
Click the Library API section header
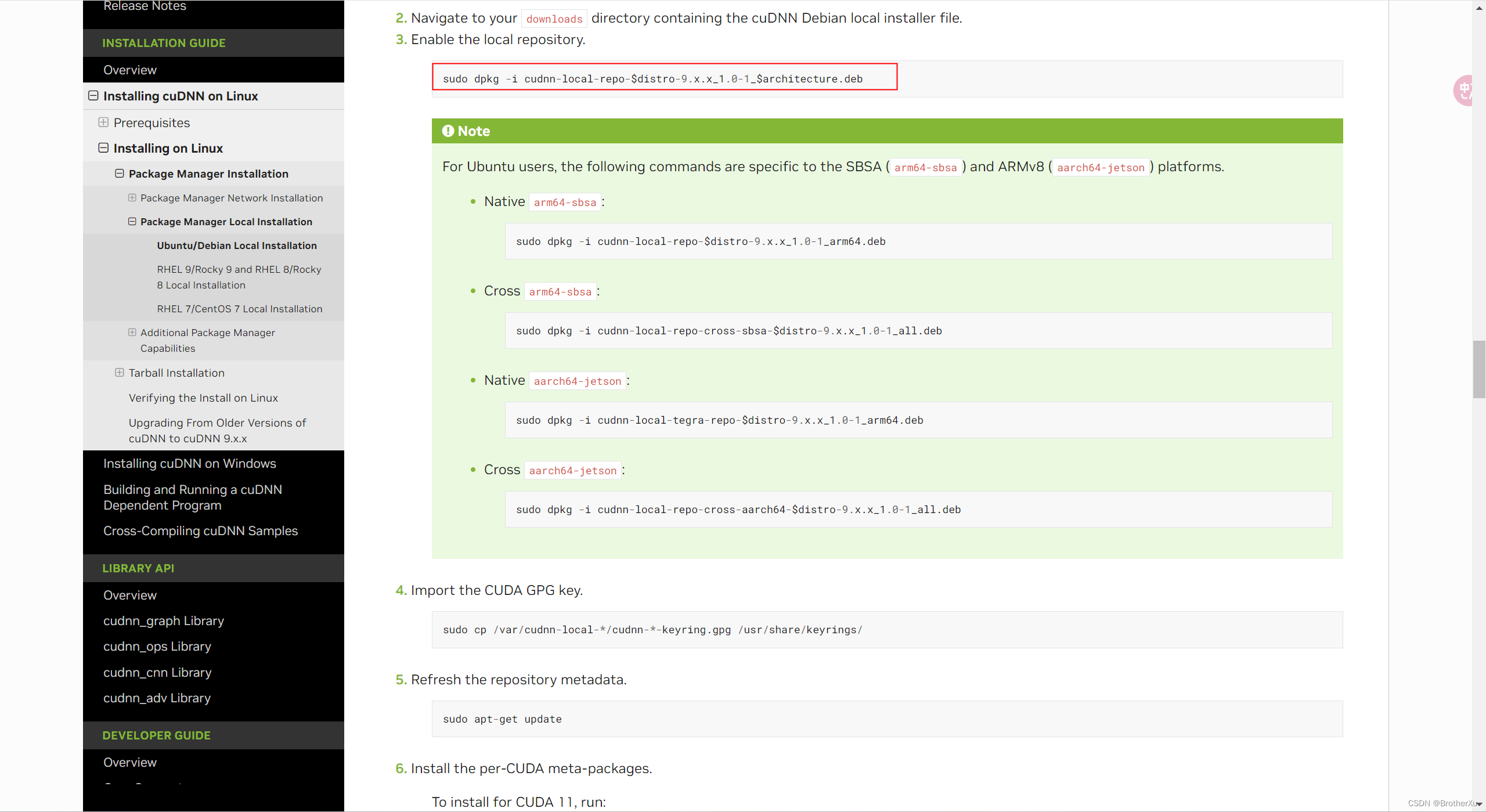click(x=139, y=568)
